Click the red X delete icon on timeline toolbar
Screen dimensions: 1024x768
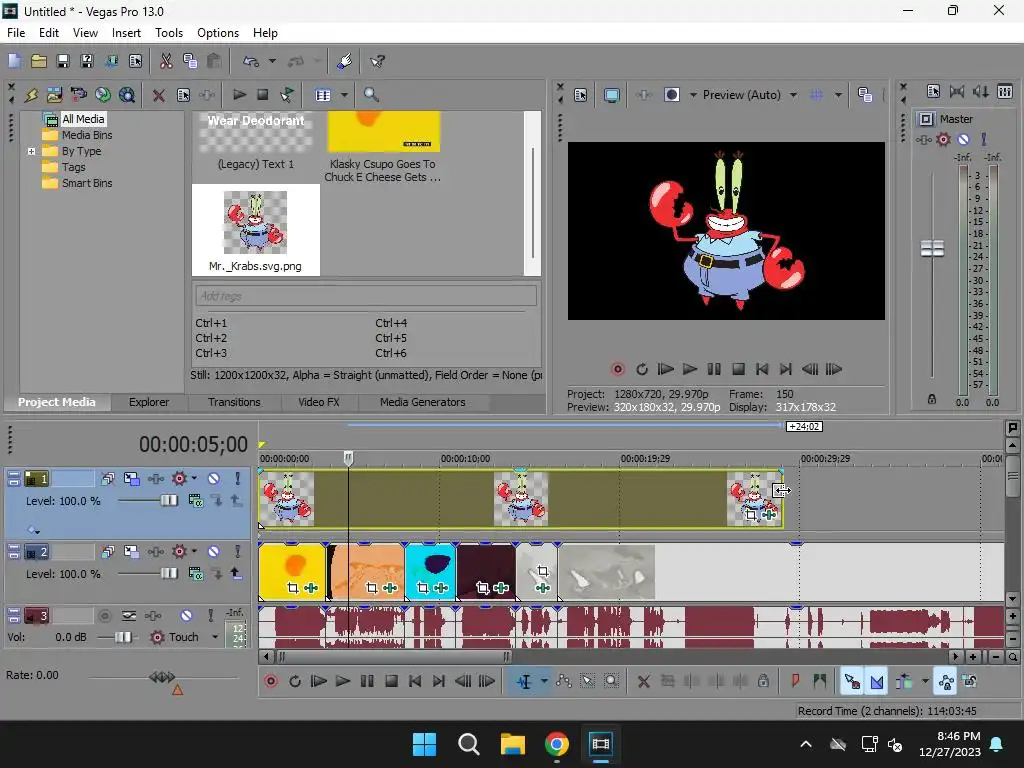click(x=643, y=682)
